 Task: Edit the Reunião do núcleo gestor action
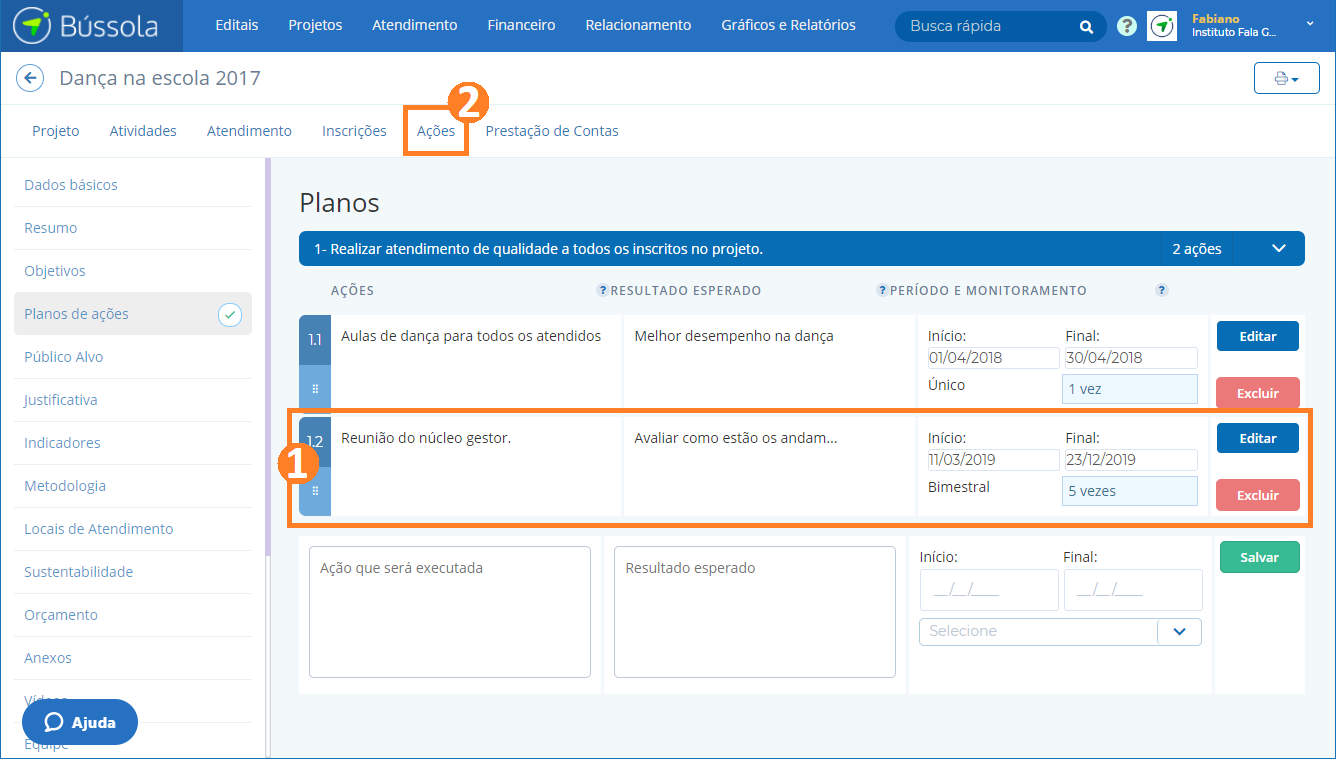coord(1258,438)
